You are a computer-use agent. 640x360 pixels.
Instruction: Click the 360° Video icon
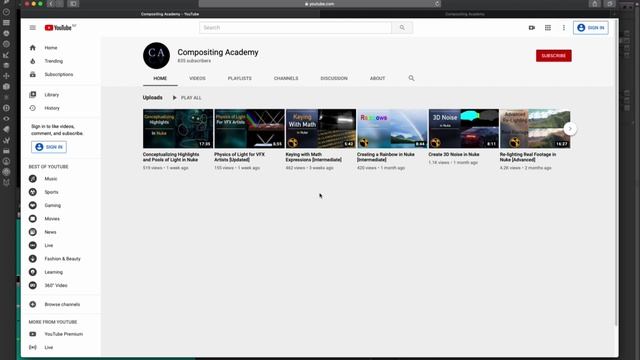pos(33,285)
